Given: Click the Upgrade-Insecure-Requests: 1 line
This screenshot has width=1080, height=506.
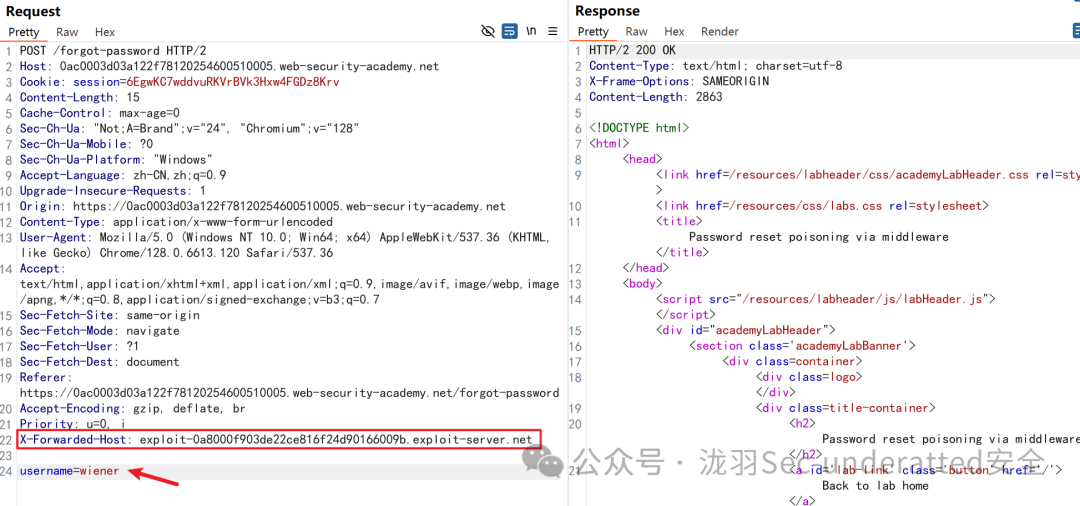Looking at the screenshot, I should pyautogui.click(x=113, y=191).
